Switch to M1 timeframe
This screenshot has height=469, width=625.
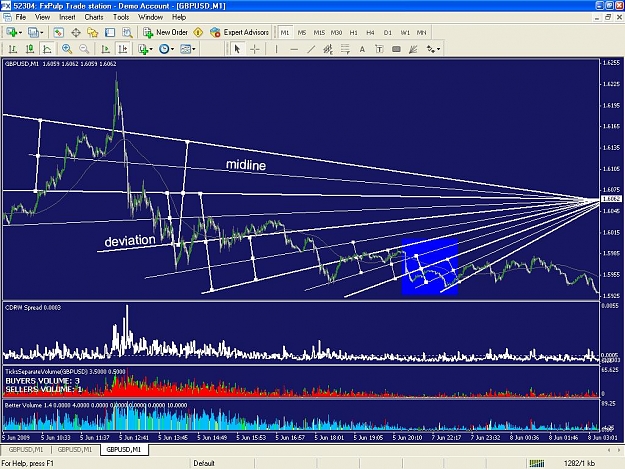point(285,33)
